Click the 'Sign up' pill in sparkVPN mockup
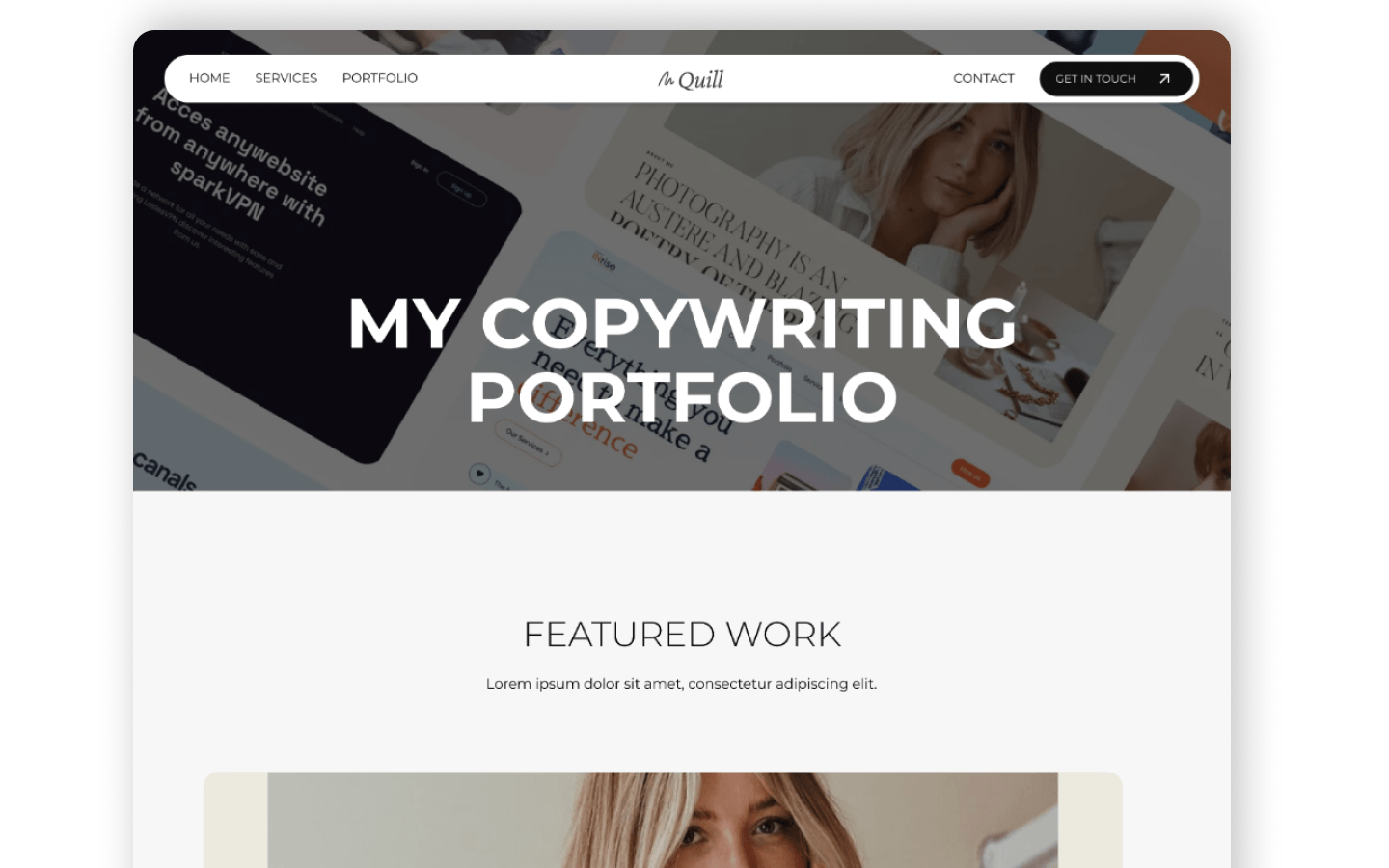The width and height of the screenshot is (1389, 868). tap(461, 188)
